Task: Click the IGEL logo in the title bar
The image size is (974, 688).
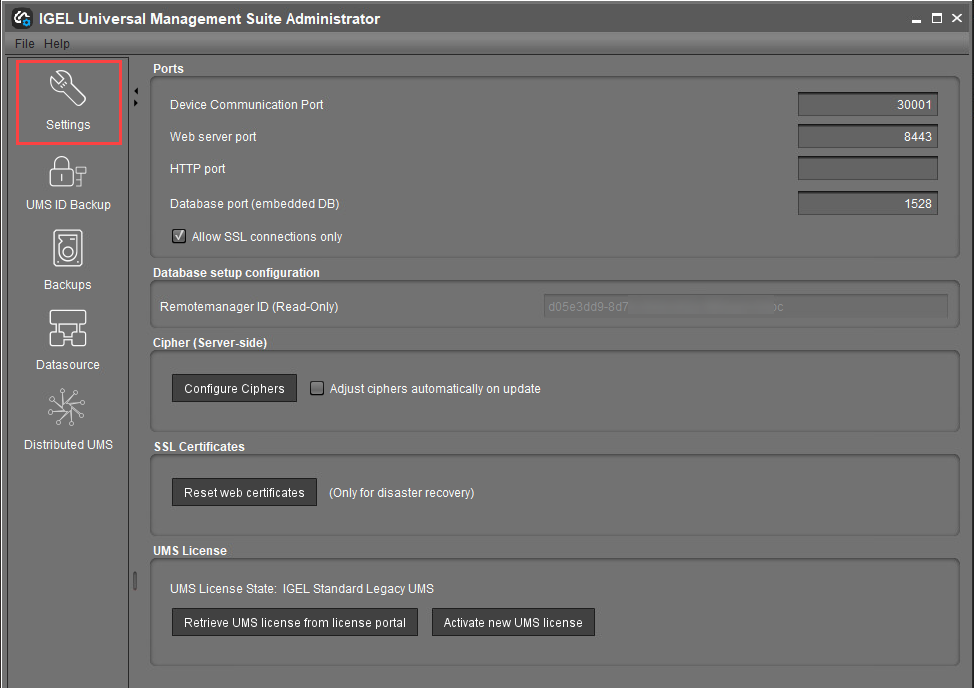Action: [20, 17]
